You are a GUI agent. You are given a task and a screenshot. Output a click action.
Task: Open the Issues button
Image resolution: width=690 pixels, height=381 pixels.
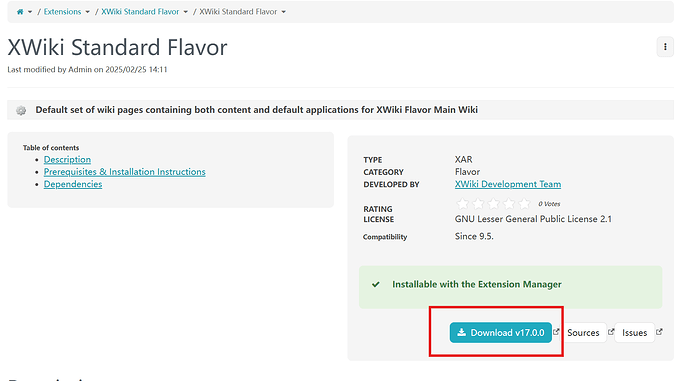(634, 333)
